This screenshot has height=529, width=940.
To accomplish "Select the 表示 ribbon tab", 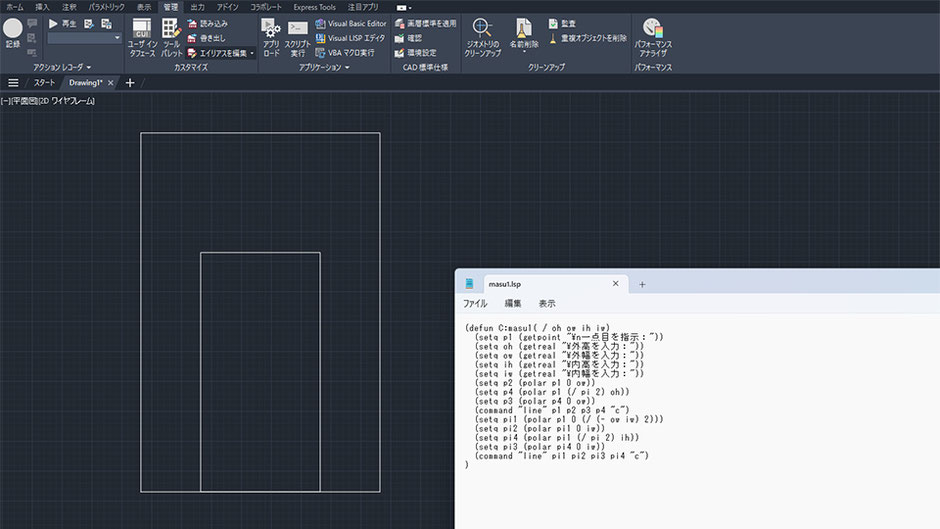I will [x=144, y=7].
